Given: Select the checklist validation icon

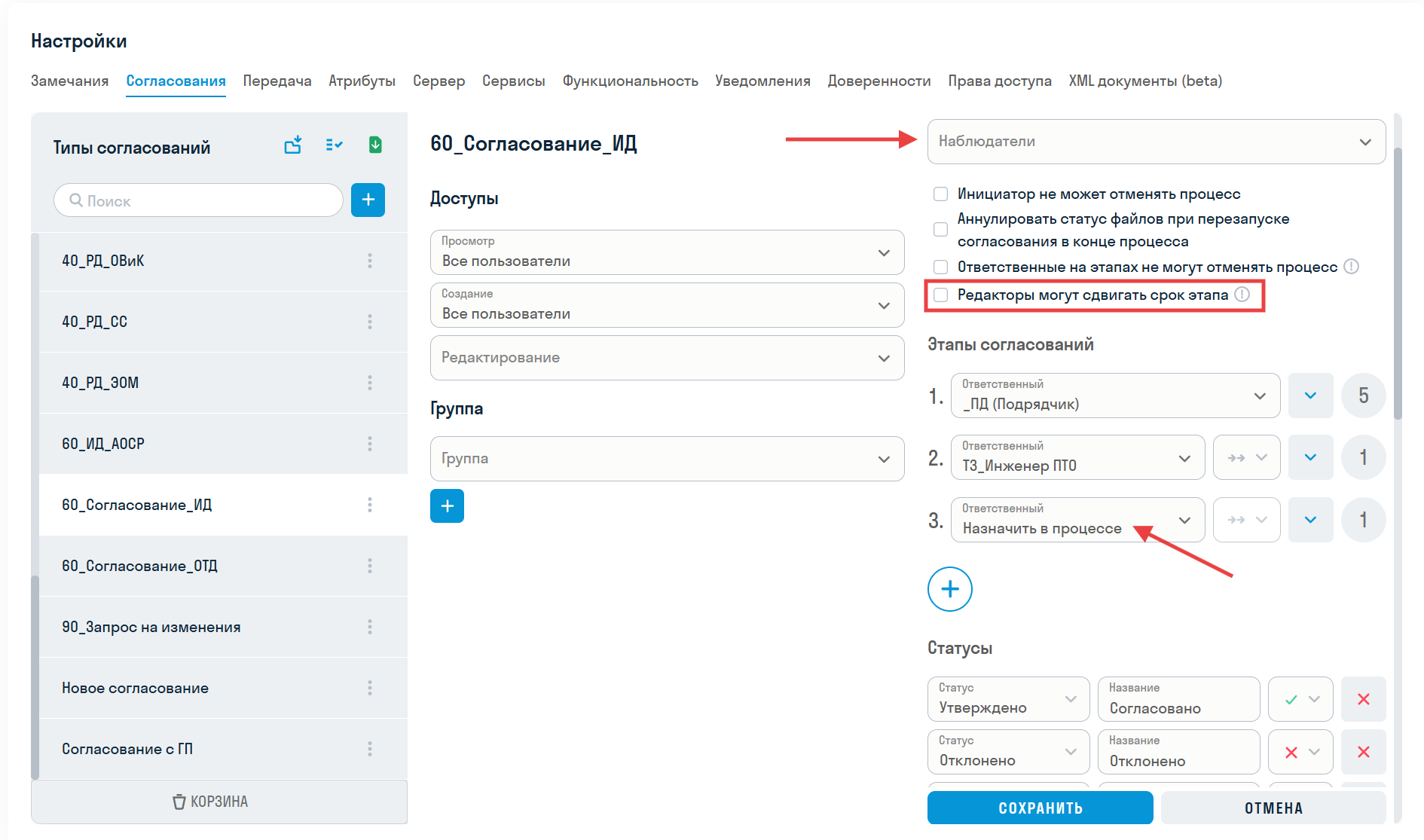Looking at the screenshot, I should [334, 145].
